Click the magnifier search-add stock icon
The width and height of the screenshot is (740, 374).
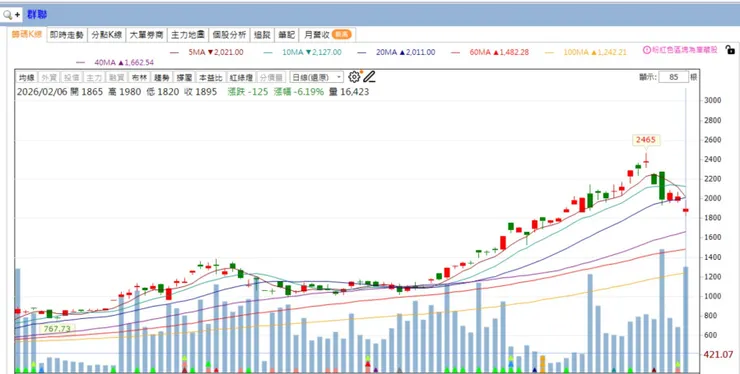tap(12, 15)
